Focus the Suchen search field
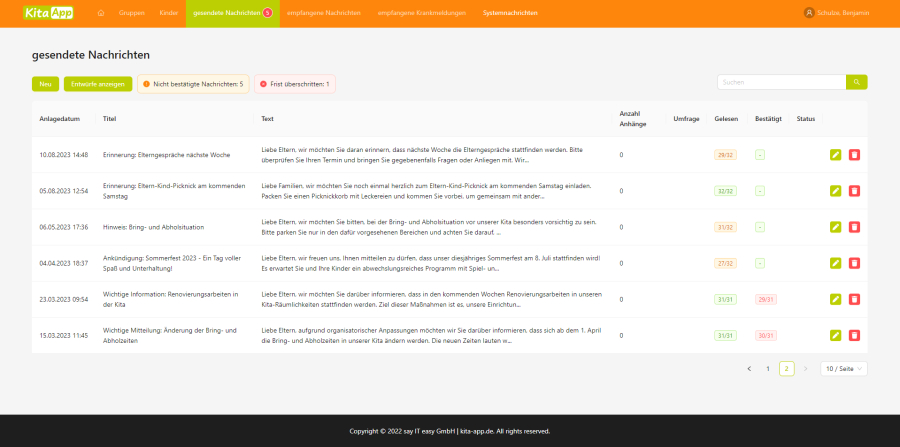This screenshot has width=900, height=447. [781, 82]
